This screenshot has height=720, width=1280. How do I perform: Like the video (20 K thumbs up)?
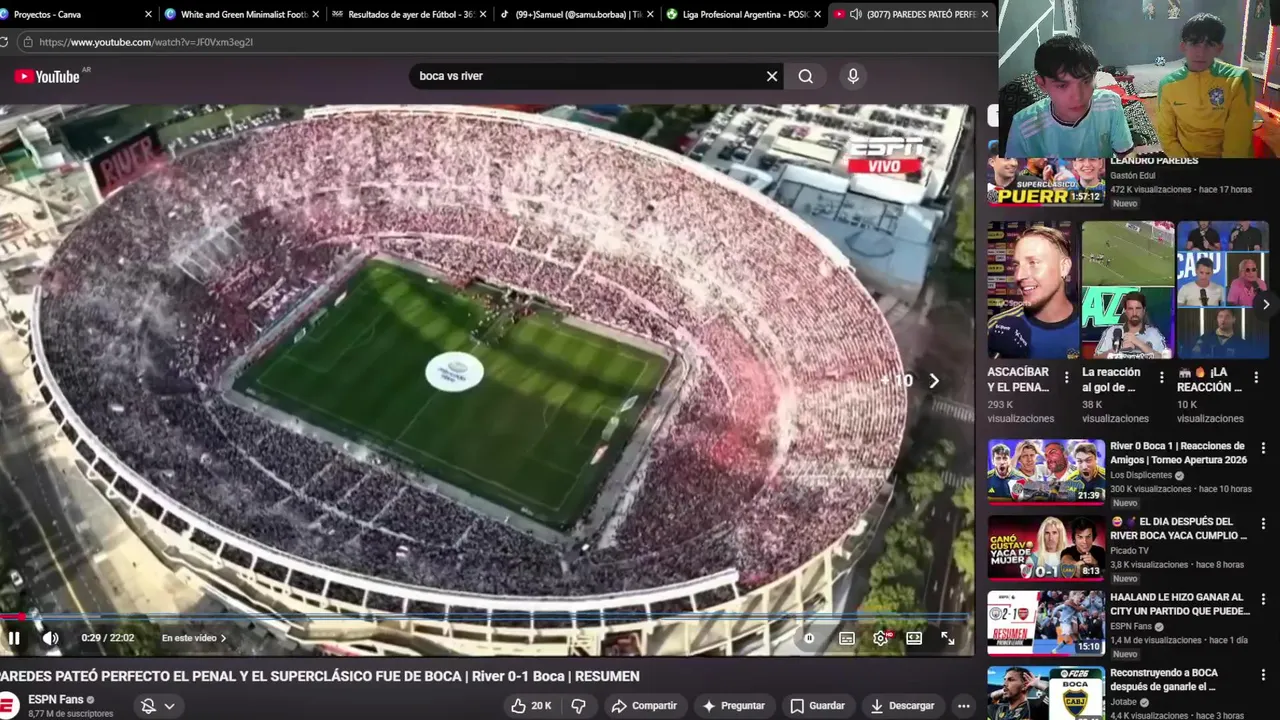pos(531,706)
